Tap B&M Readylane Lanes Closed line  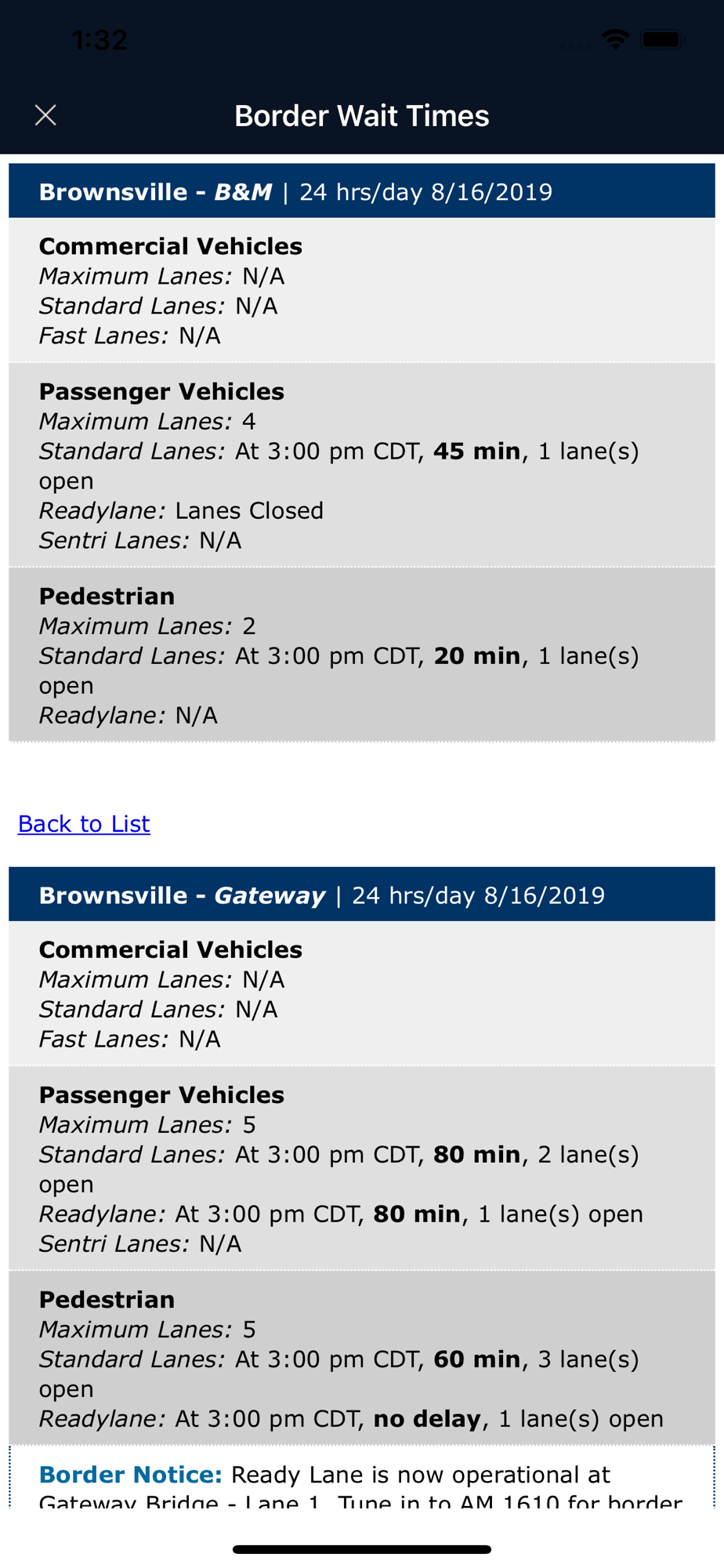181,510
